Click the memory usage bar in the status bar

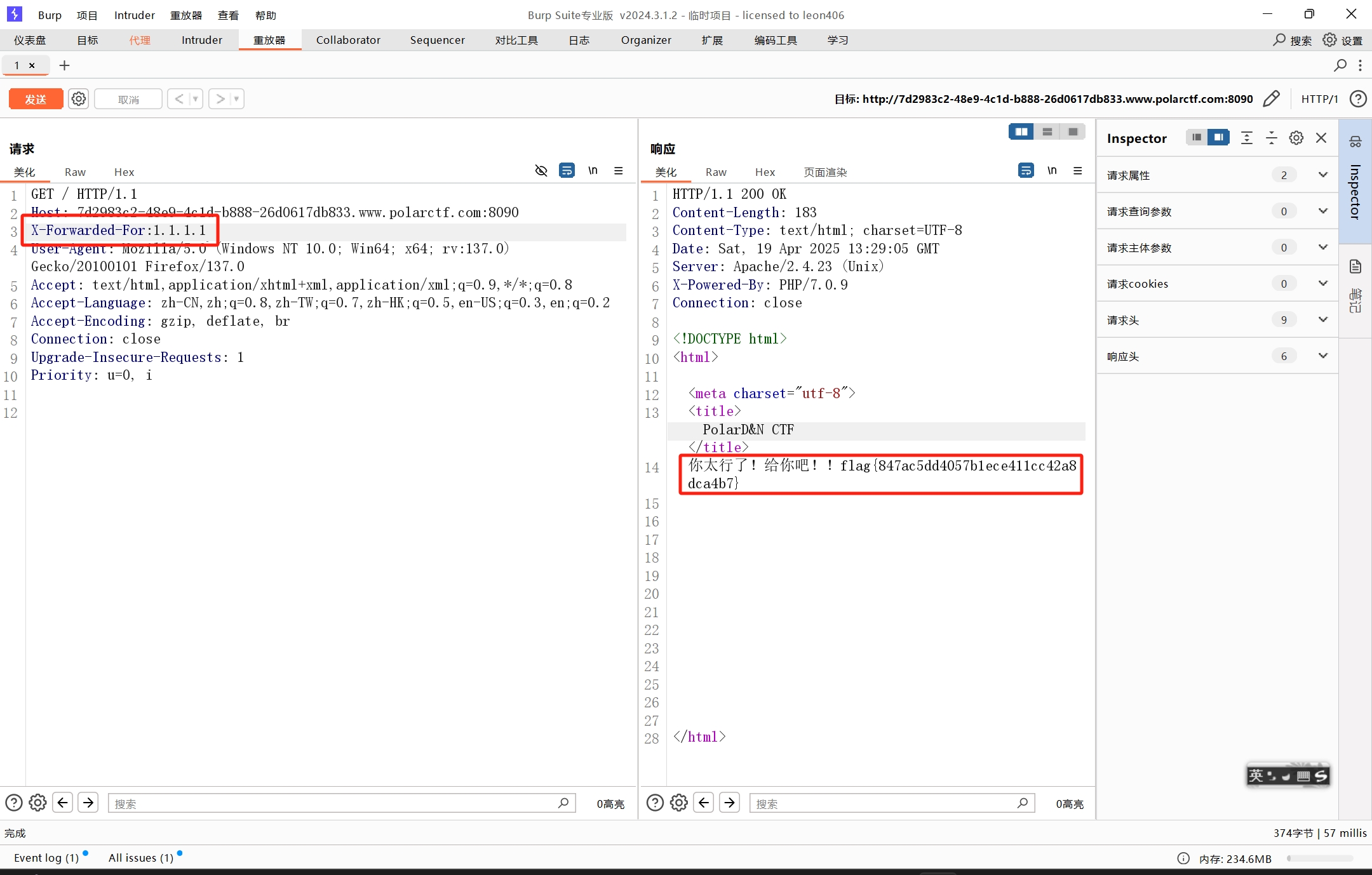click(1320, 858)
